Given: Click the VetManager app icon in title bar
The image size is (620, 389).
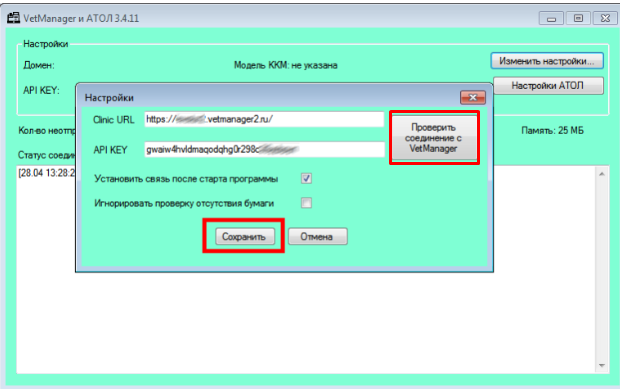Looking at the screenshot, I should (13, 18).
